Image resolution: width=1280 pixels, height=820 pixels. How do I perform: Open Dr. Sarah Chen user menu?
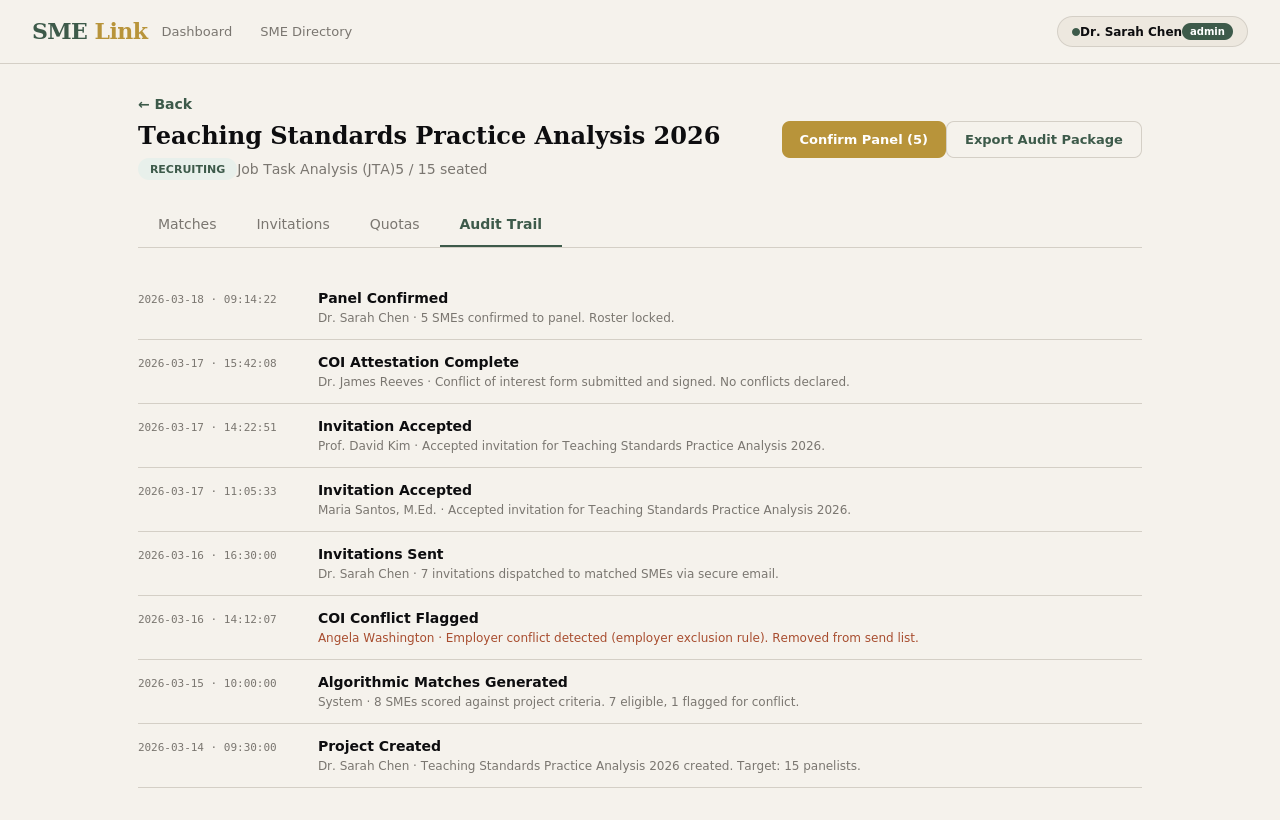click(1130, 31)
